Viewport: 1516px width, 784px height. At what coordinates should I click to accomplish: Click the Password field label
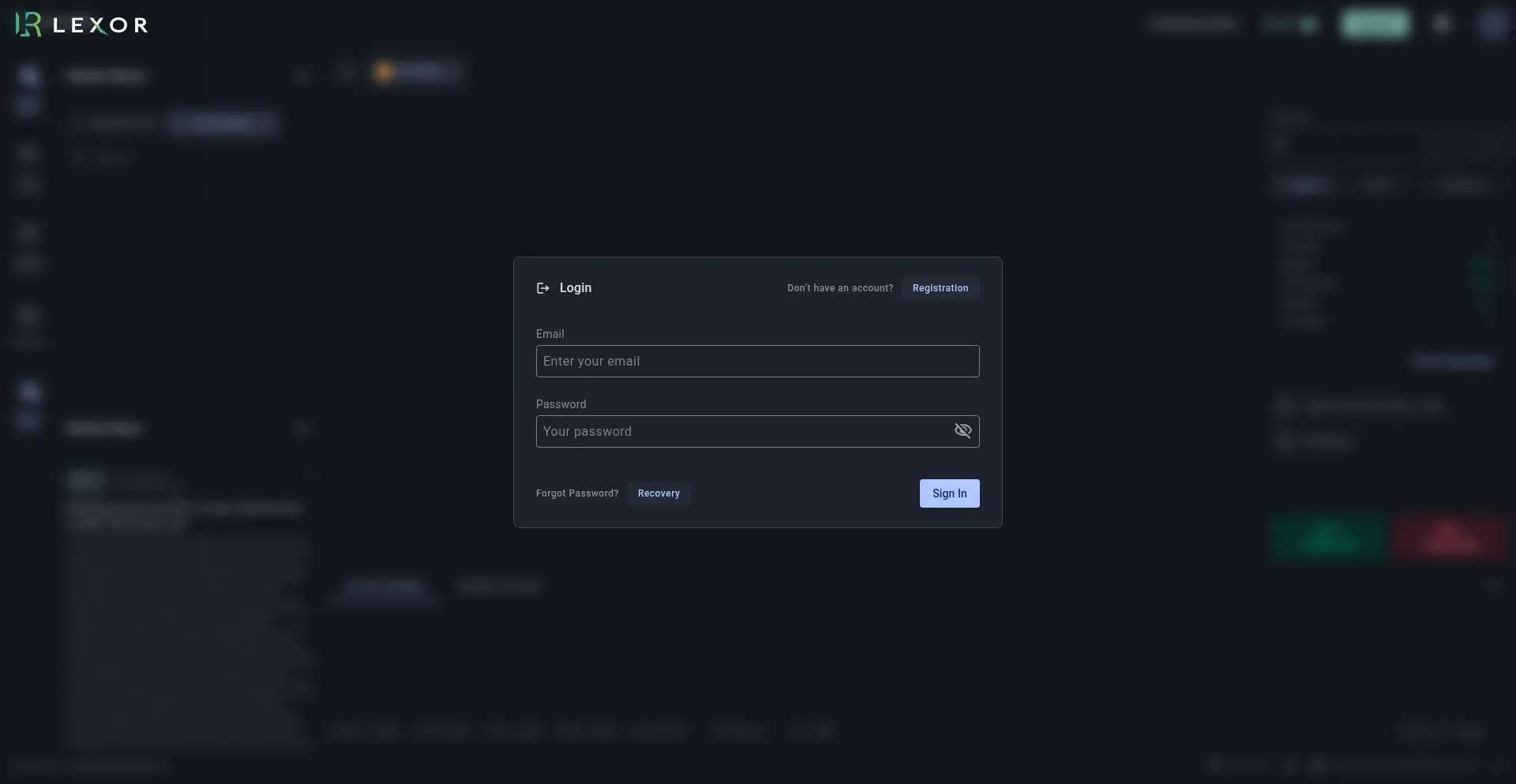[x=561, y=404]
